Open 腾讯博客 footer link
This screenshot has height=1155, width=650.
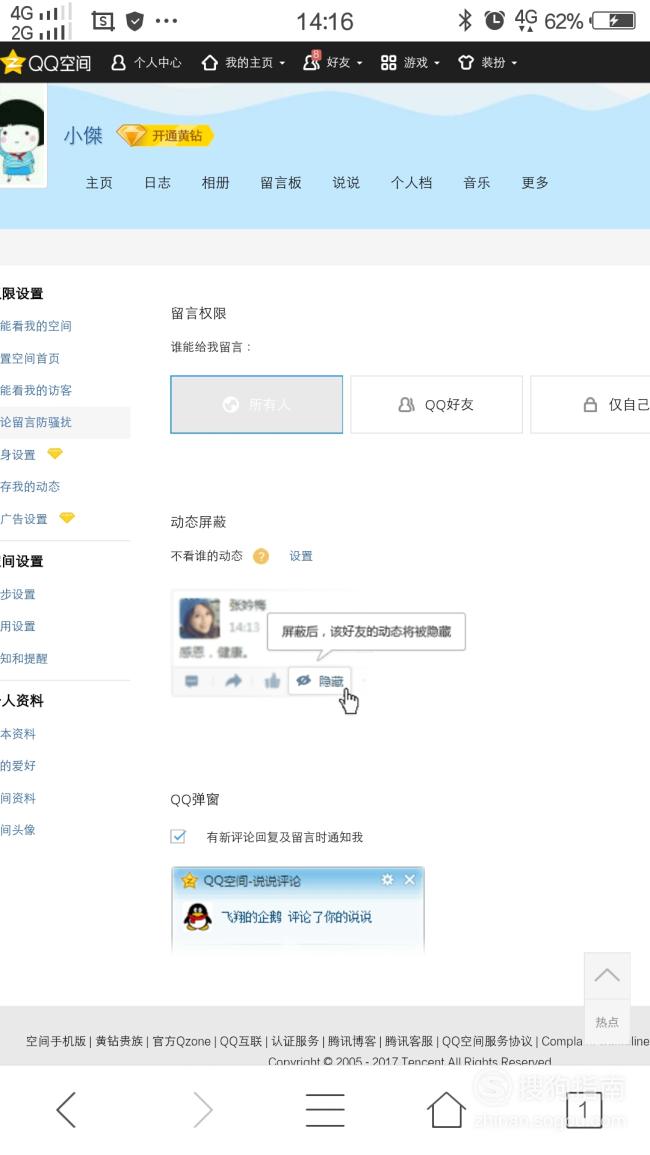[352, 1041]
